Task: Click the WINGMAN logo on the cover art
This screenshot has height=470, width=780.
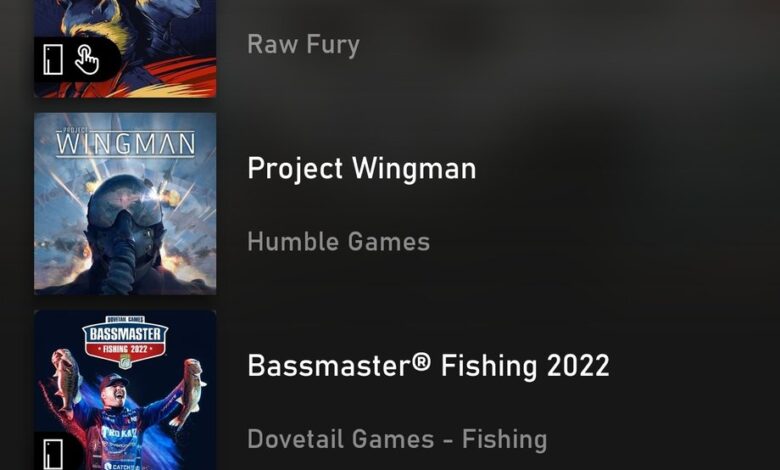Action: pos(125,143)
